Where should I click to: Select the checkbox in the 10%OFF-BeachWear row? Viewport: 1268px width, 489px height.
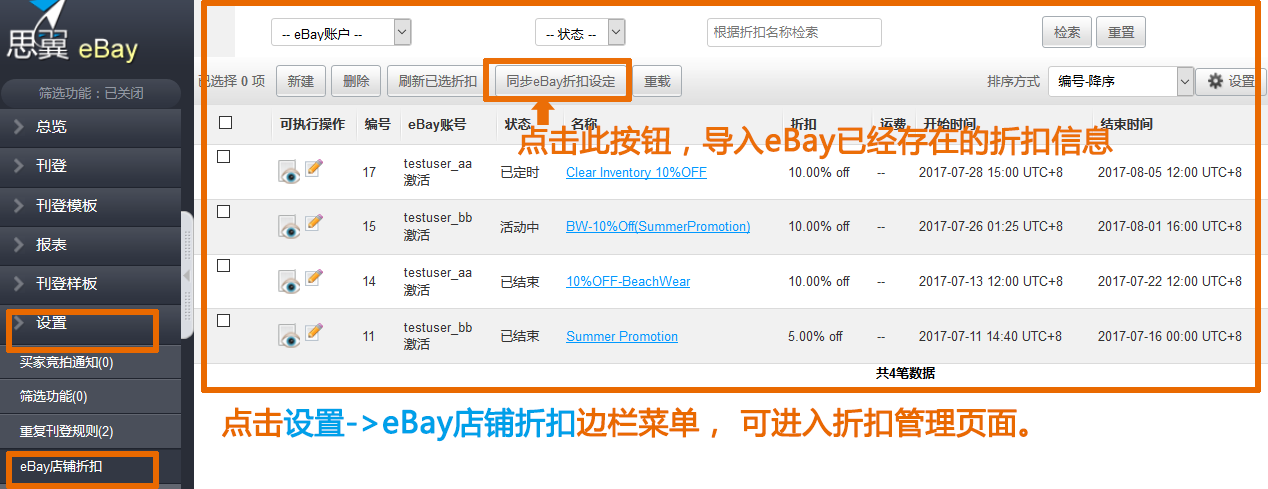(x=224, y=266)
